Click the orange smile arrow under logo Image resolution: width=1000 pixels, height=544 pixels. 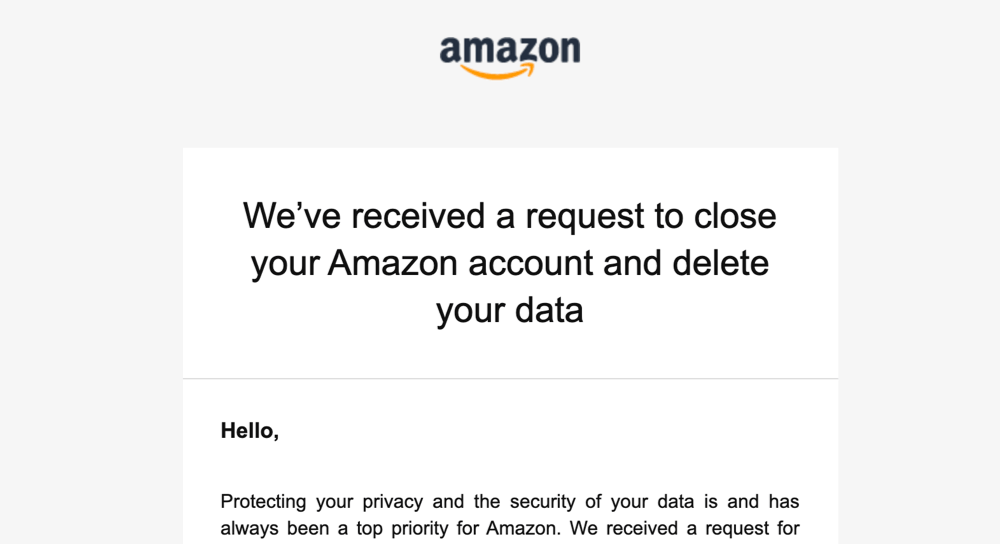[x=499, y=72]
